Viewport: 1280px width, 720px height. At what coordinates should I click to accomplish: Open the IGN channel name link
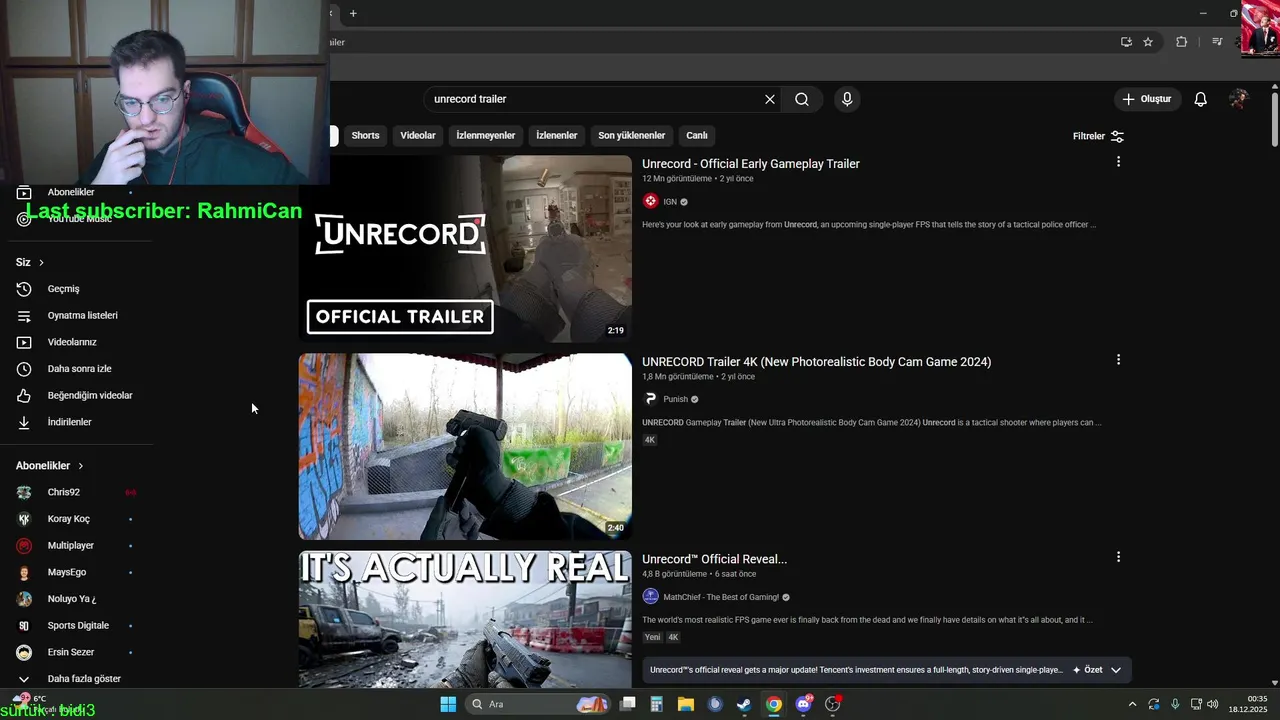[x=670, y=202]
